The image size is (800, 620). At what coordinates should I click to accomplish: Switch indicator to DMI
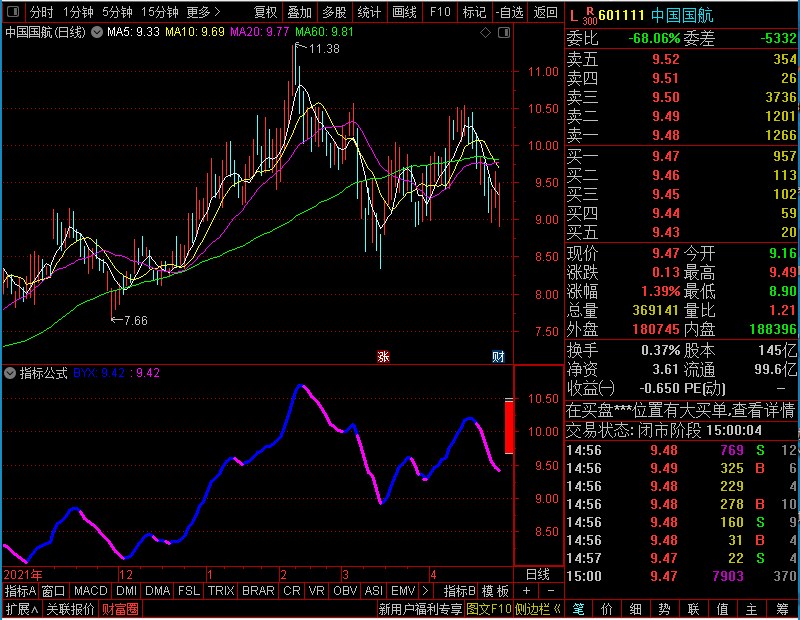pos(126,591)
